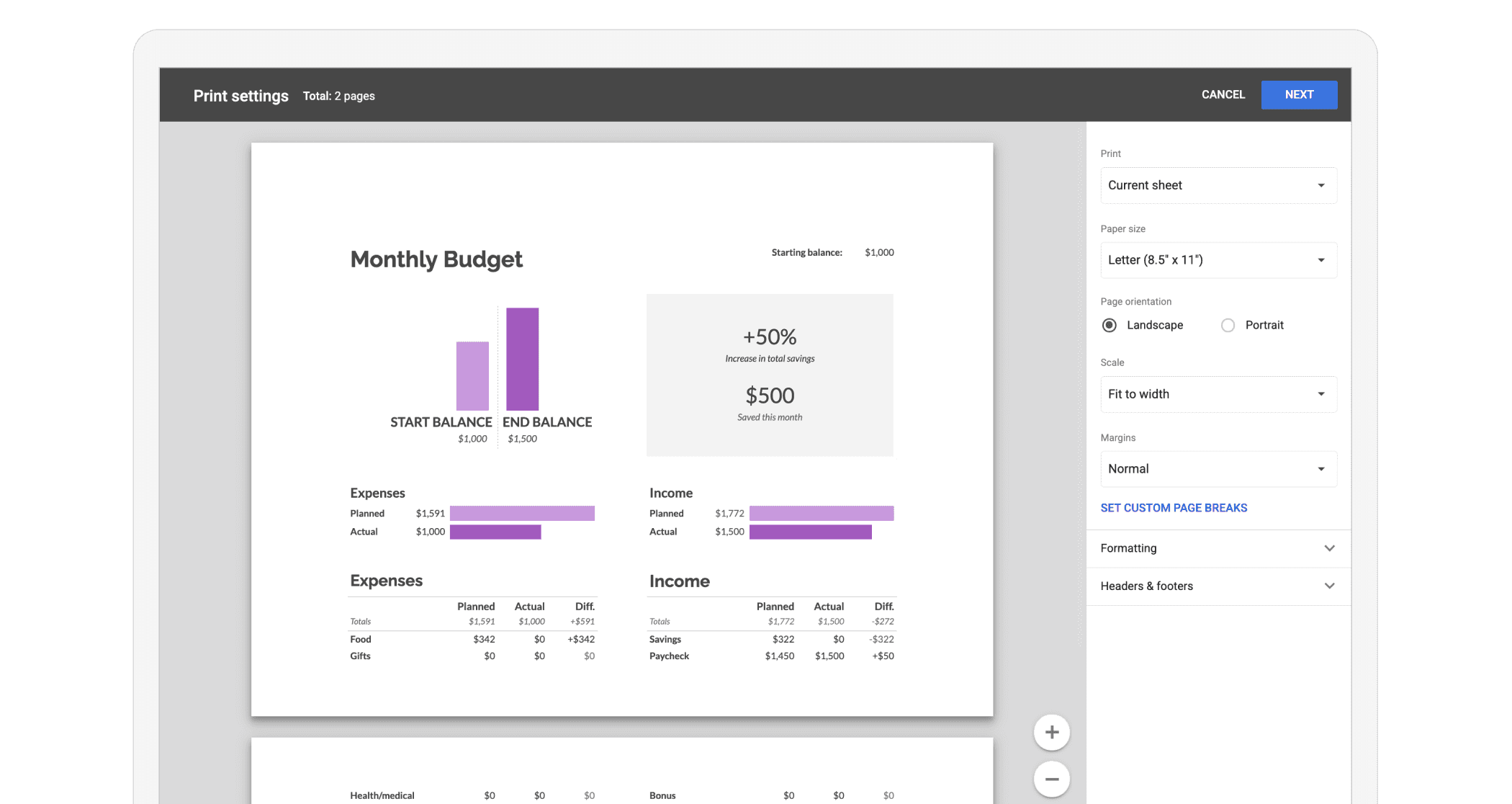Click the Landscape label text
The height and width of the screenshot is (804, 1512).
click(x=1154, y=326)
